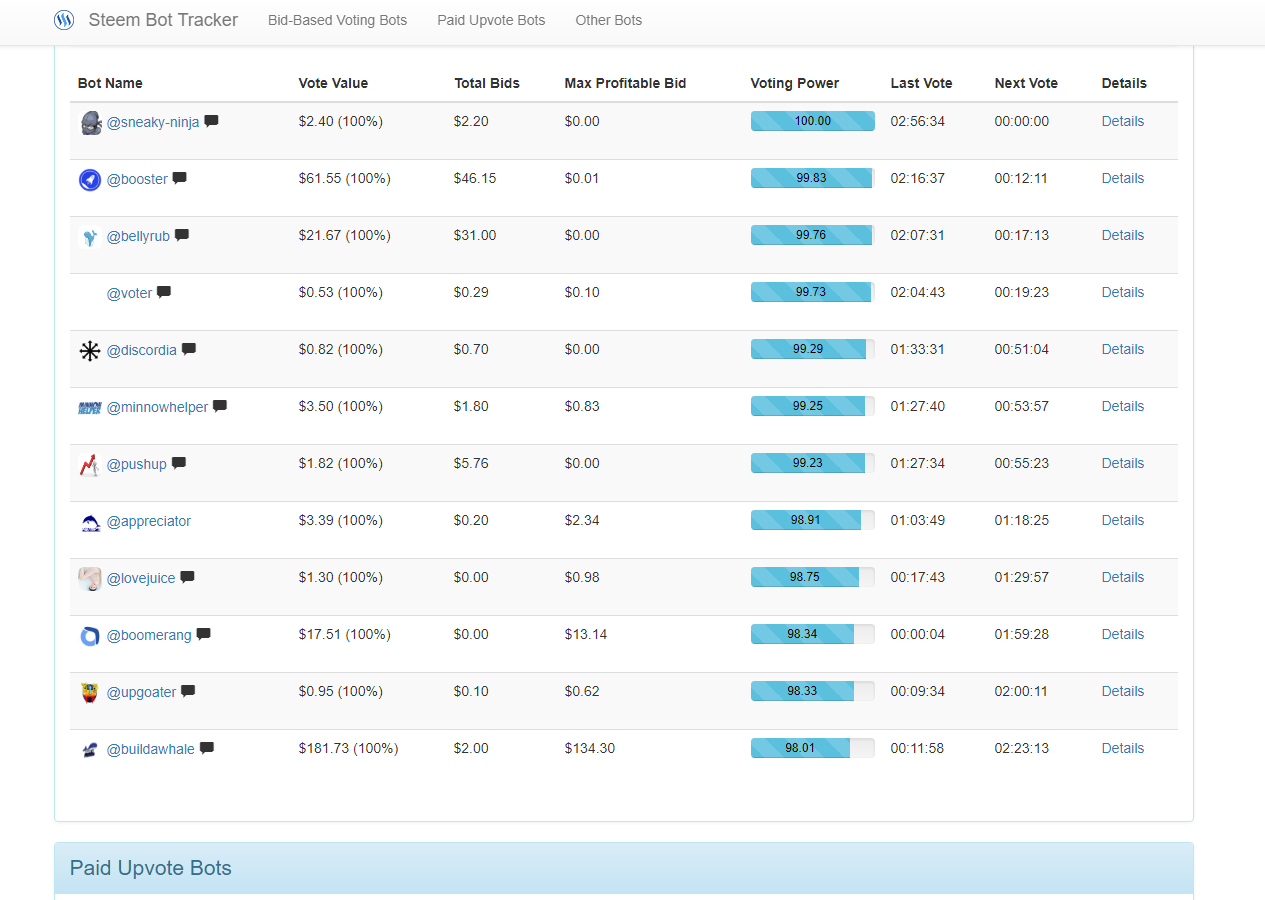Open Bid-Based Voting Bots nav item

[337, 20]
